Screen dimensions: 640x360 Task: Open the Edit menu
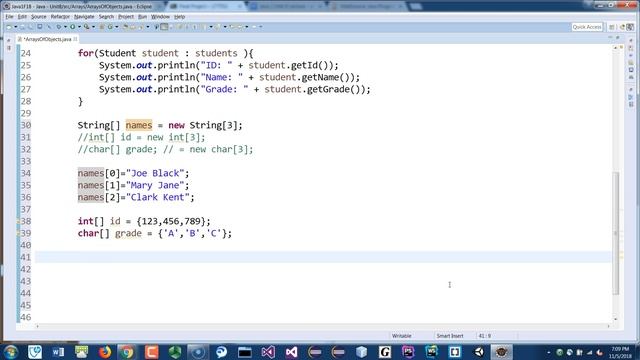[x=22, y=17]
